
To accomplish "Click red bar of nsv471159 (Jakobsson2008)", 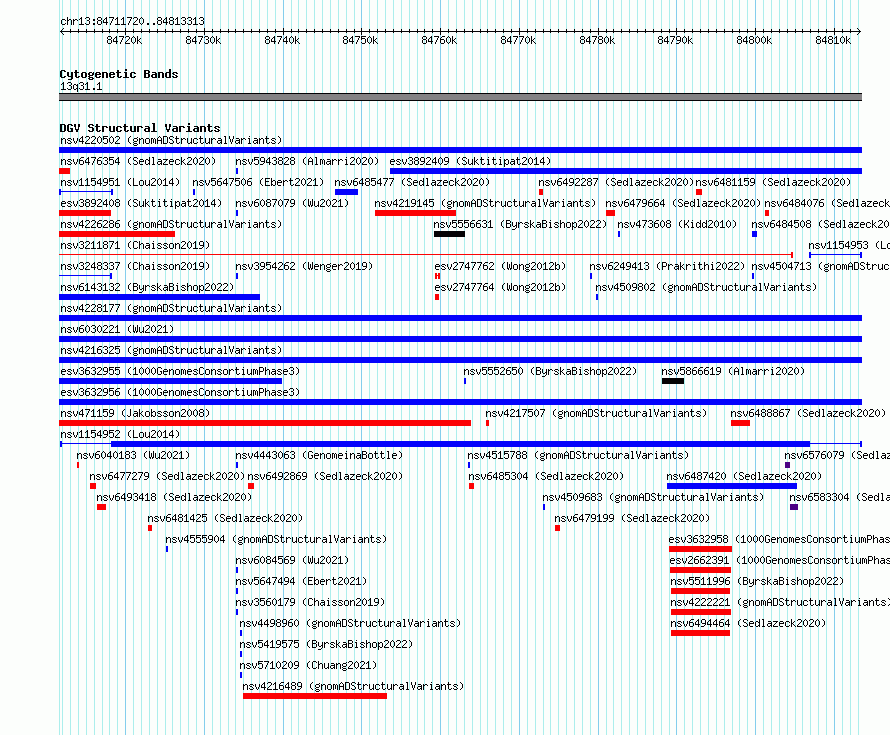I will pos(265,423).
